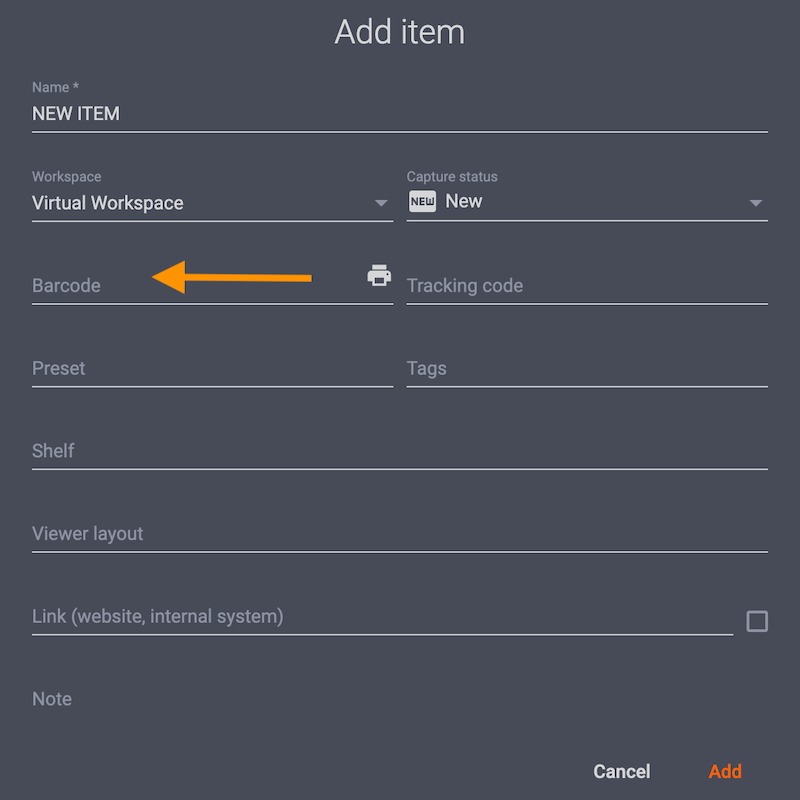Click the NEW capture status badge icon
The height and width of the screenshot is (800, 800).
point(422,201)
